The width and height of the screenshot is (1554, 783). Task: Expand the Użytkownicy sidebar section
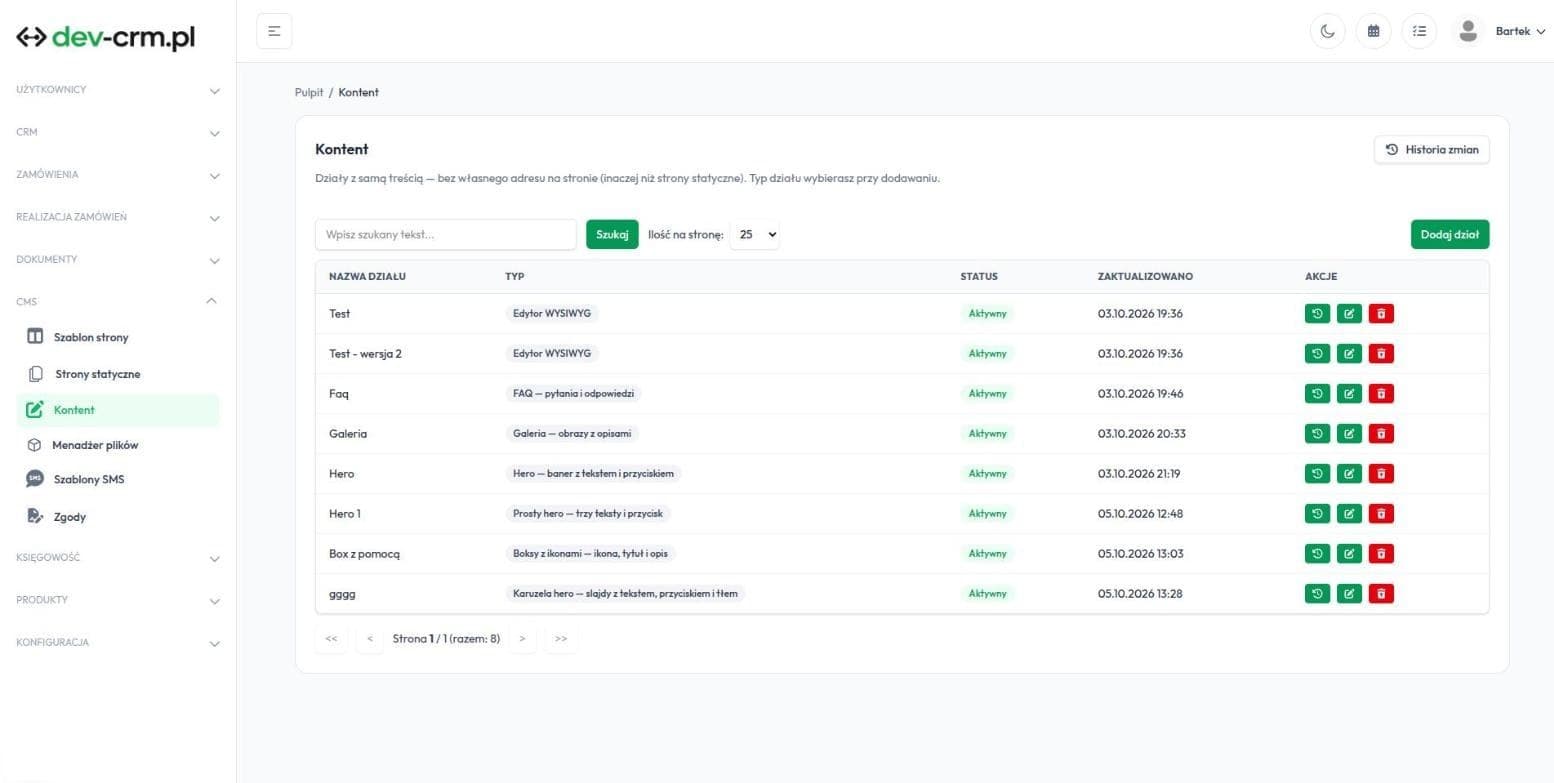[x=118, y=90]
